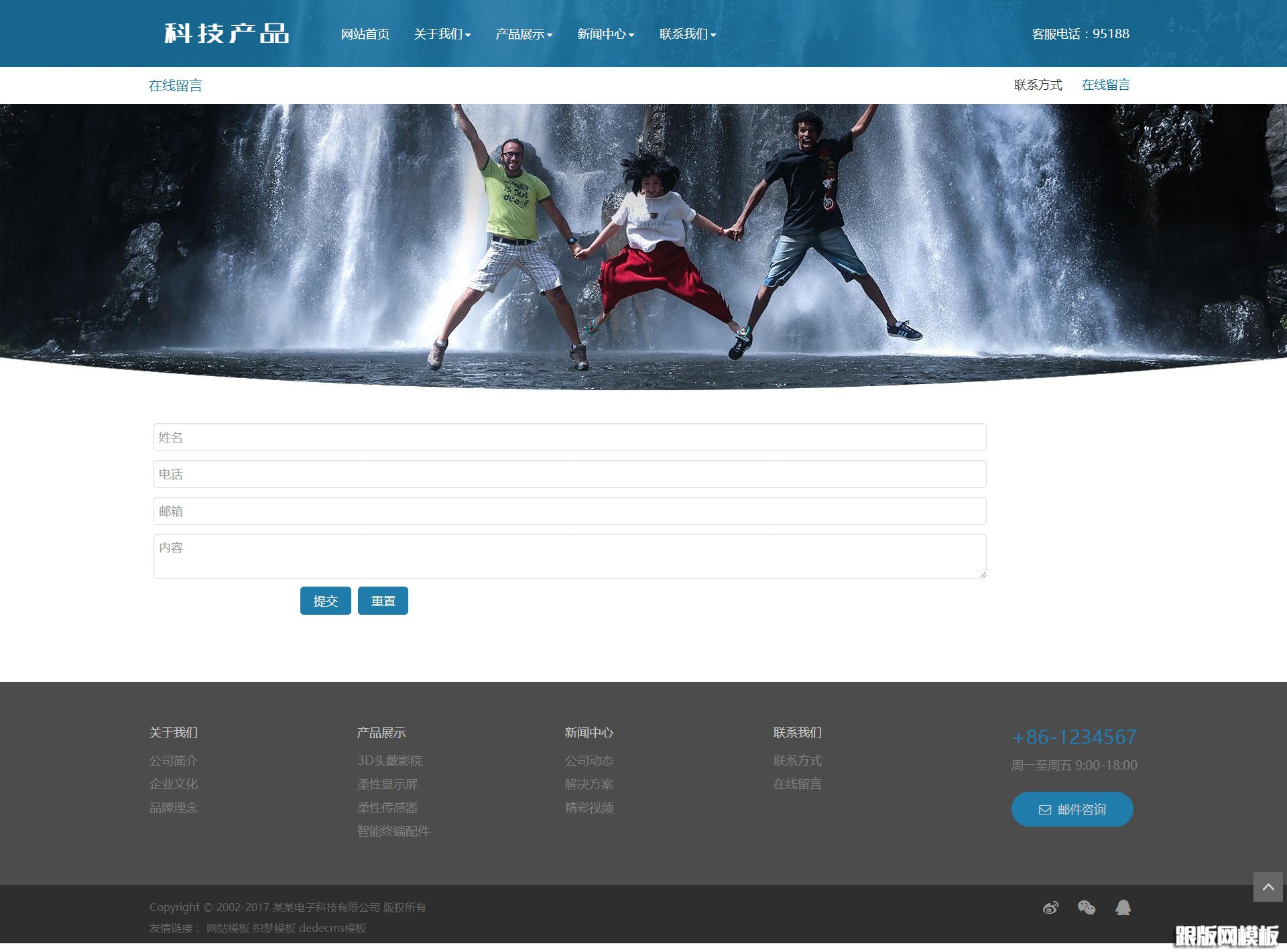
Task: Switch to the 联系方式 sub-tab
Action: click(1038, 85)
